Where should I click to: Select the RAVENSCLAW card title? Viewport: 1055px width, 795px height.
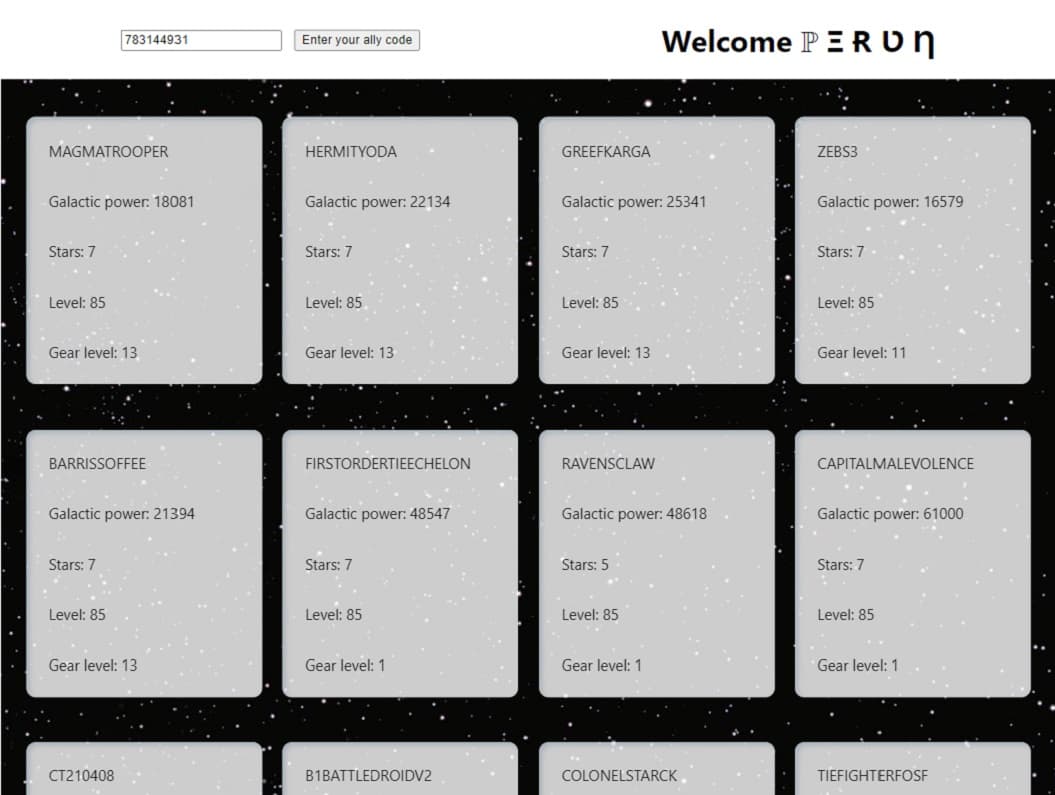click(x=608, y=464)
